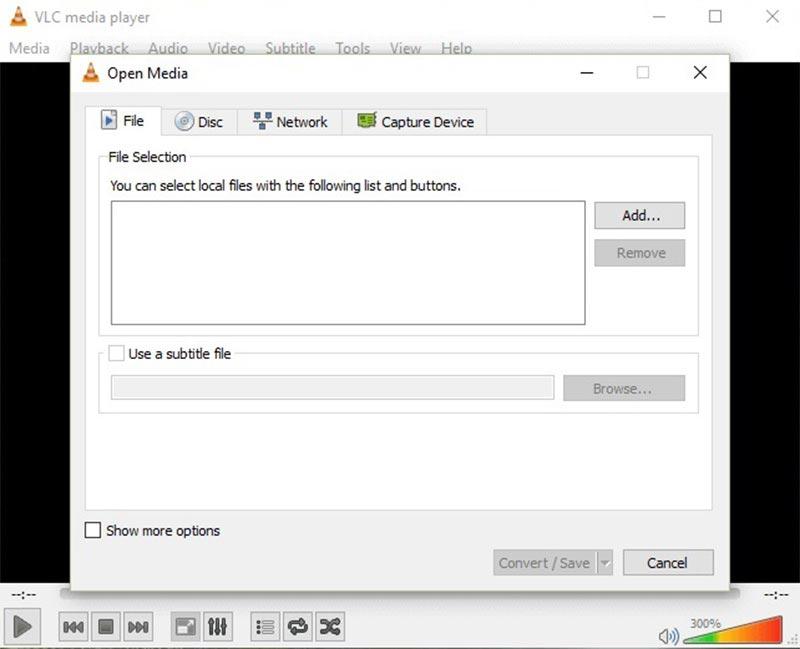Viewport: 800px width, 649px height.
Task: Show the playlist via list icon
Action: pos(265,627)
